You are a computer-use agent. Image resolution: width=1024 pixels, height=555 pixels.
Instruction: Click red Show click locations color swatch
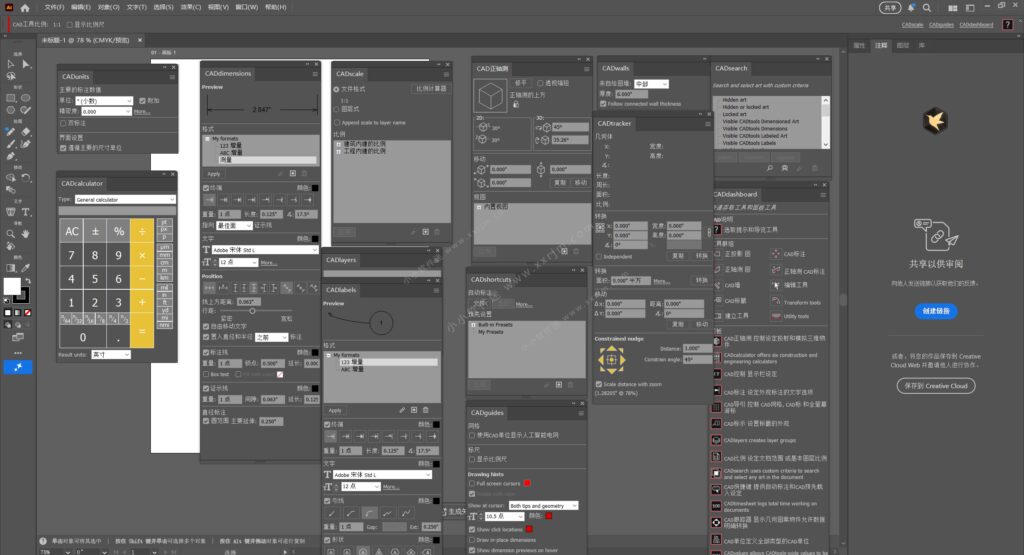(x=530, y=530)
